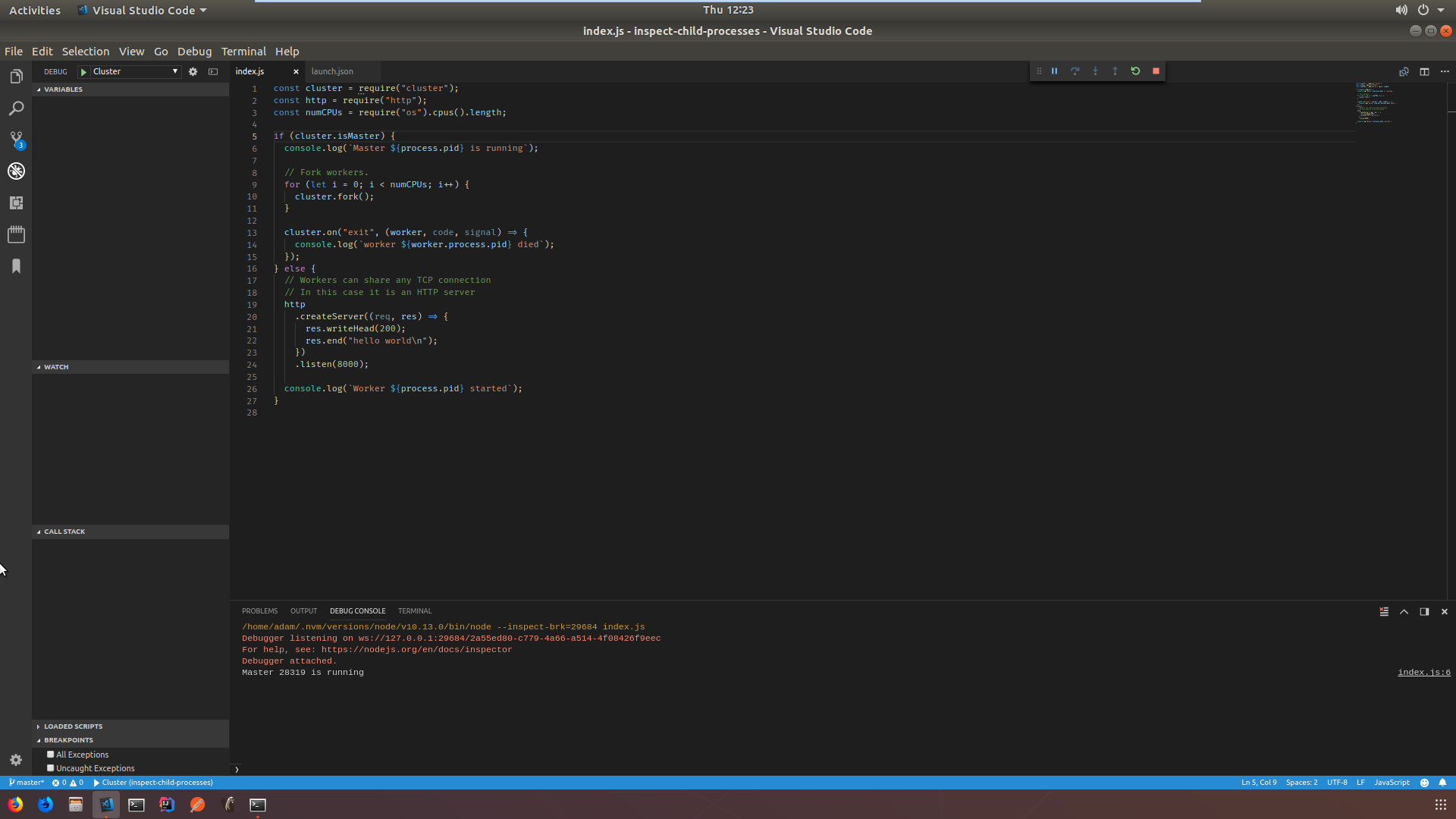Click the Step Over icon in debug toolbar
Viewport: 1456px width, 819px height.
1075,71
